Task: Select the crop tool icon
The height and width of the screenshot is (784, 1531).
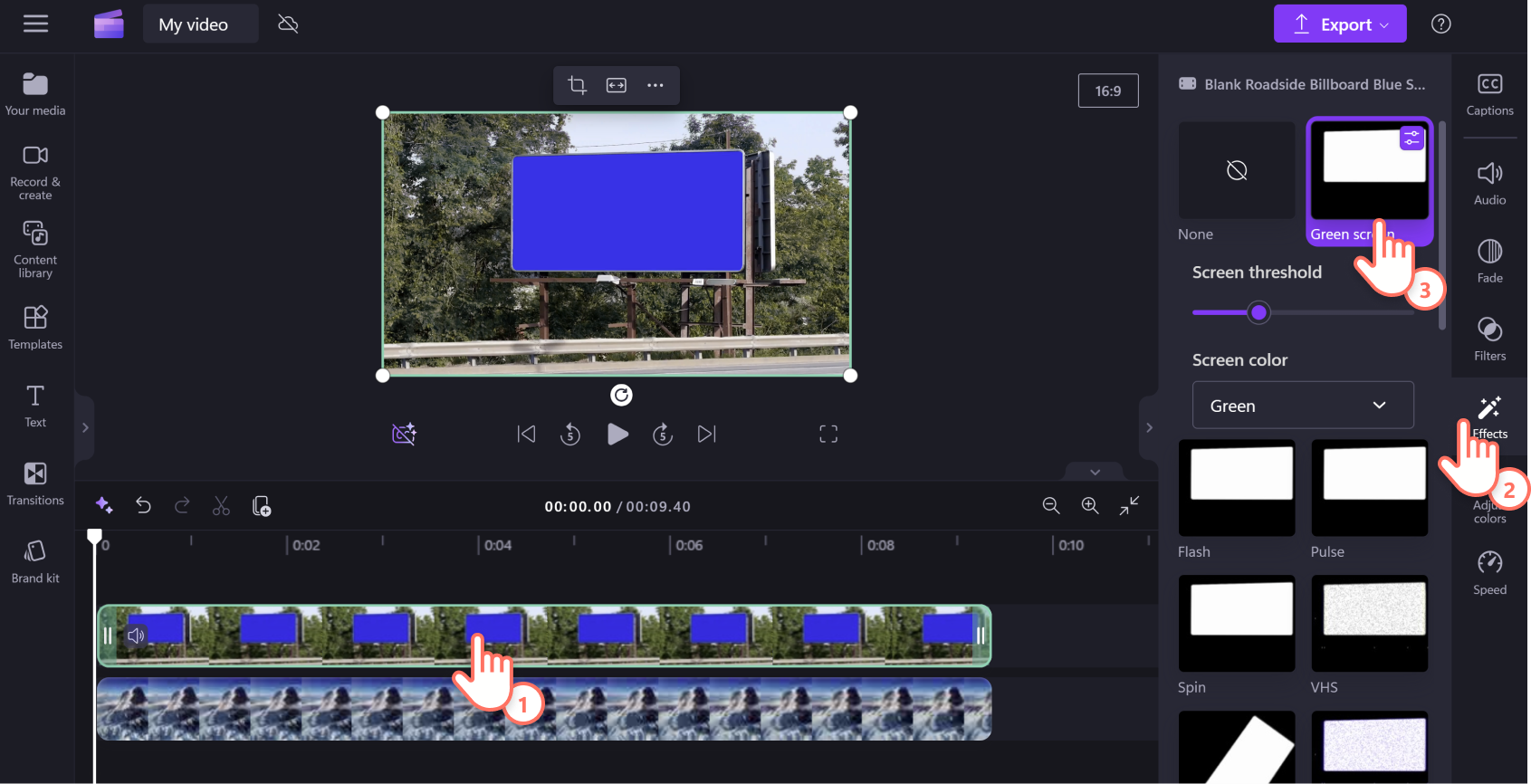Action: click(577, 85)
